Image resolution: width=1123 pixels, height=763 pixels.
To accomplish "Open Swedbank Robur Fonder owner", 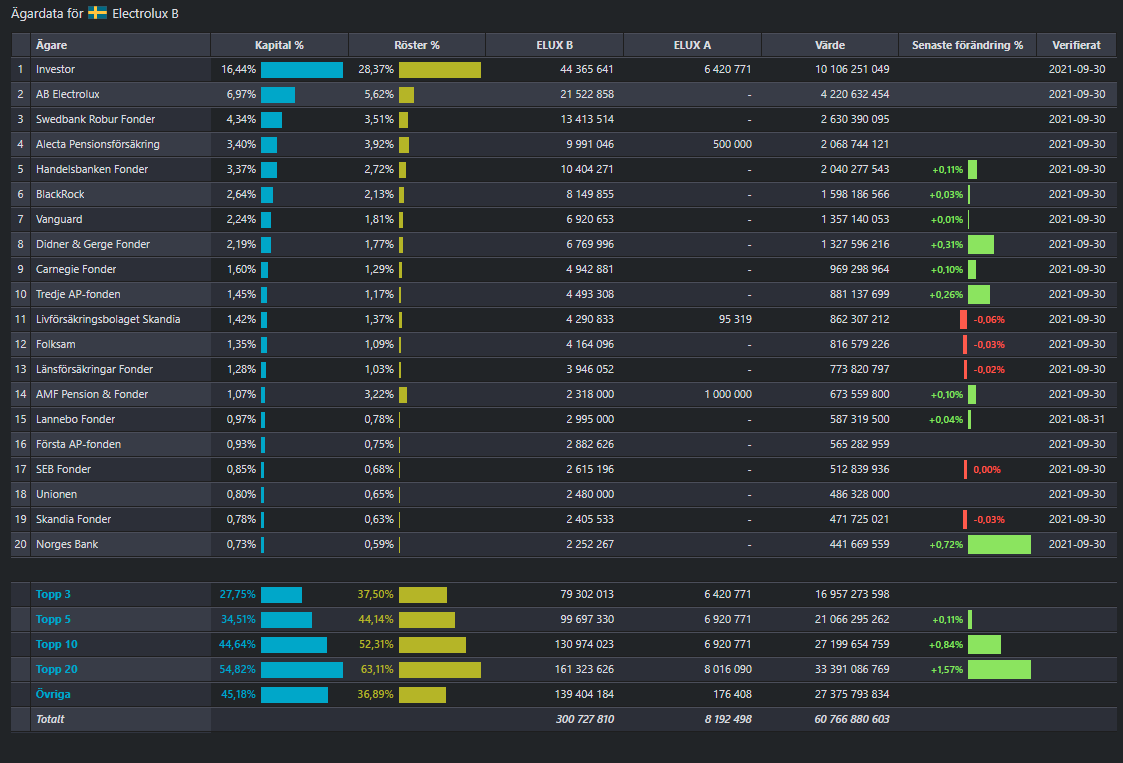I will 95,120.
